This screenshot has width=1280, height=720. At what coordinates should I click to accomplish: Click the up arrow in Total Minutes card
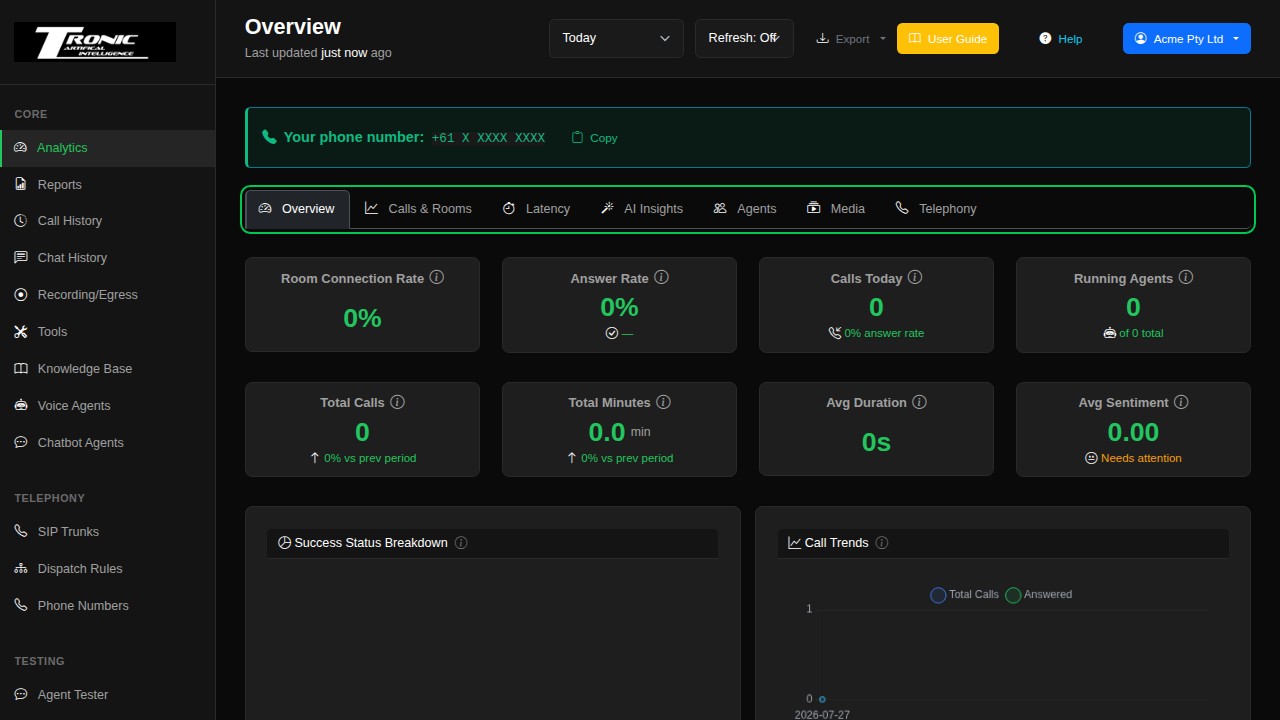click(572, 458)
